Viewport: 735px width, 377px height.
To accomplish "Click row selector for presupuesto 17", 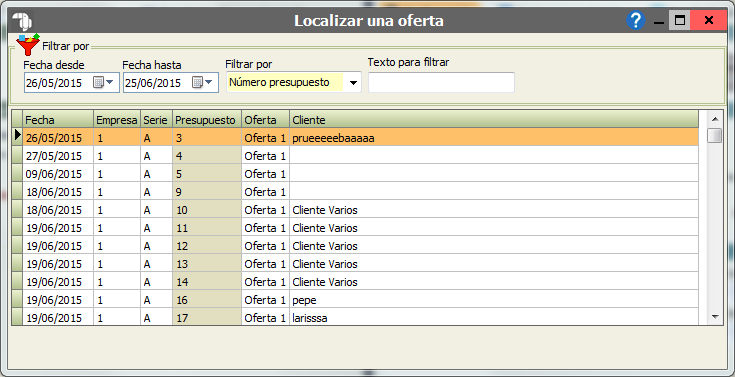I will click(17, 317).
